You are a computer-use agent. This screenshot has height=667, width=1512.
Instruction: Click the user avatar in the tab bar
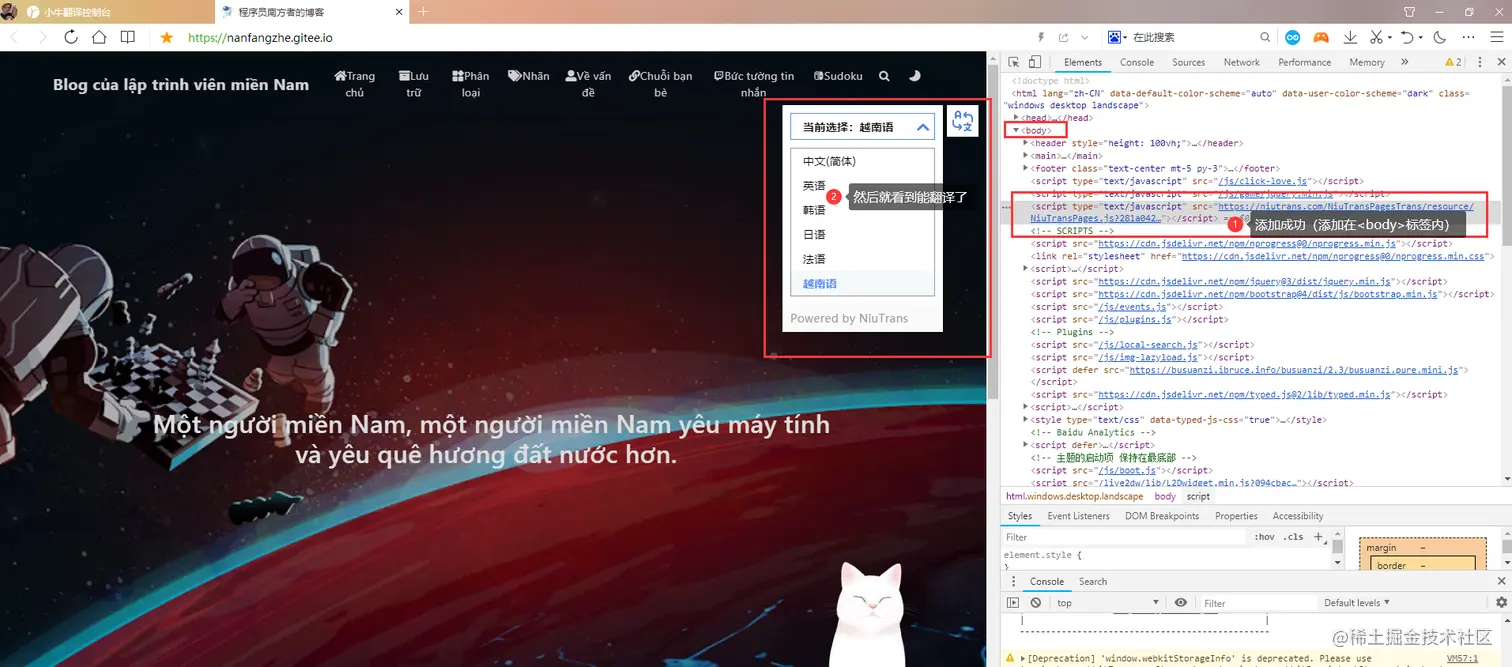(8, 11)
